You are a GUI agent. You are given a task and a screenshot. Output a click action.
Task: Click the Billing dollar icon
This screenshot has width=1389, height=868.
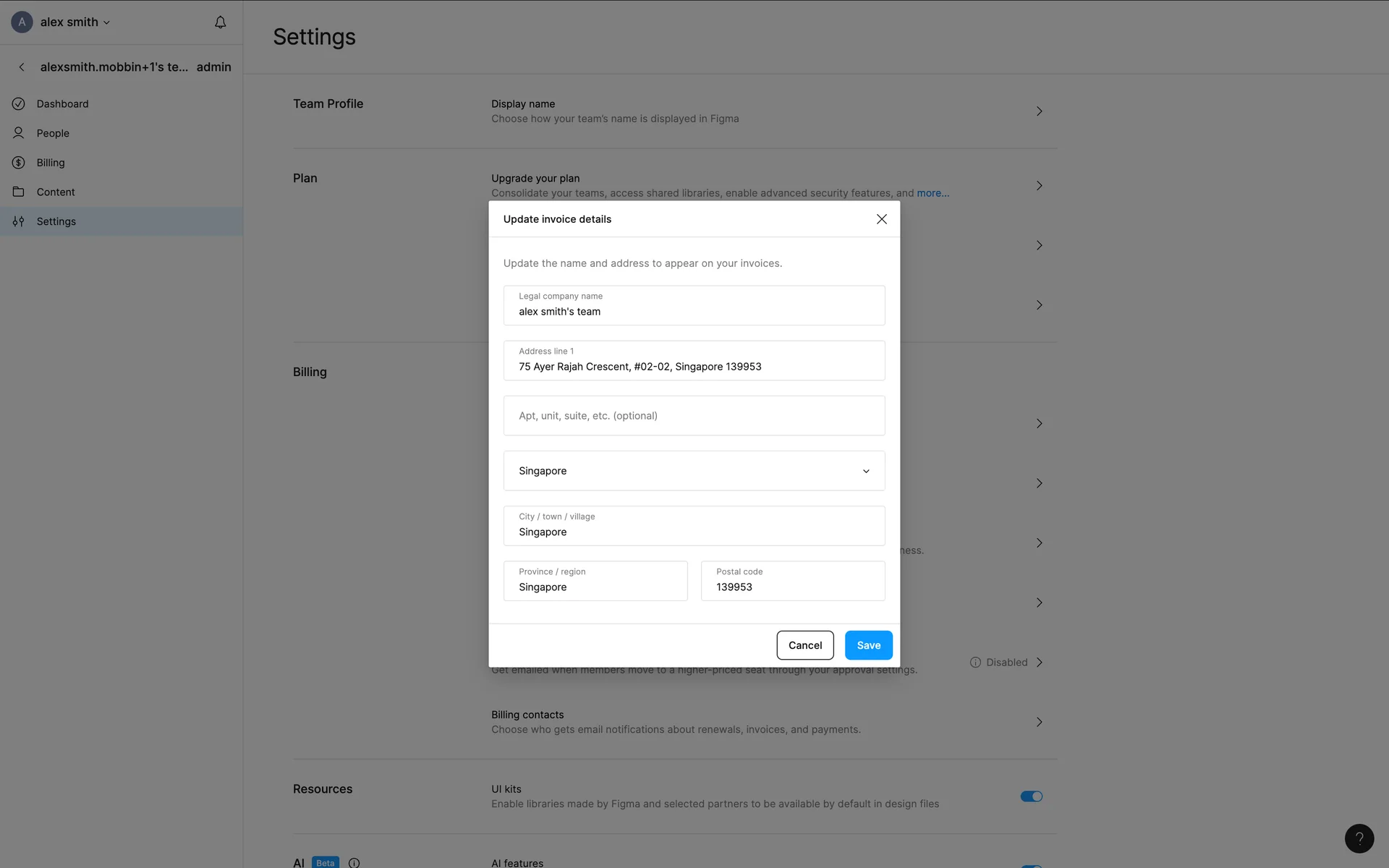(19, 163)
